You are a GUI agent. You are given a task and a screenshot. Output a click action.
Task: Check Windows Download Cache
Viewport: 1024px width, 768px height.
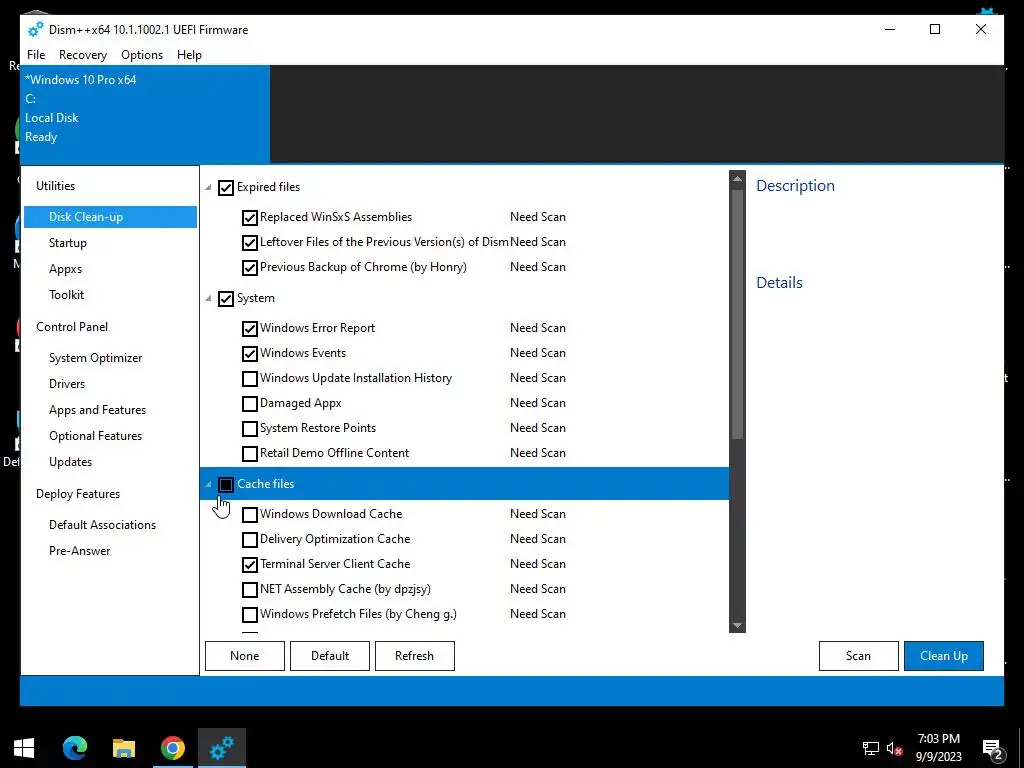[249, 515]
